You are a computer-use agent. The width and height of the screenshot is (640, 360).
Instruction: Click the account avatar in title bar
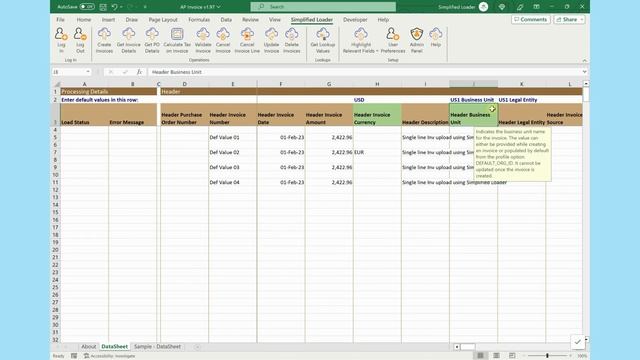(483, 7)
